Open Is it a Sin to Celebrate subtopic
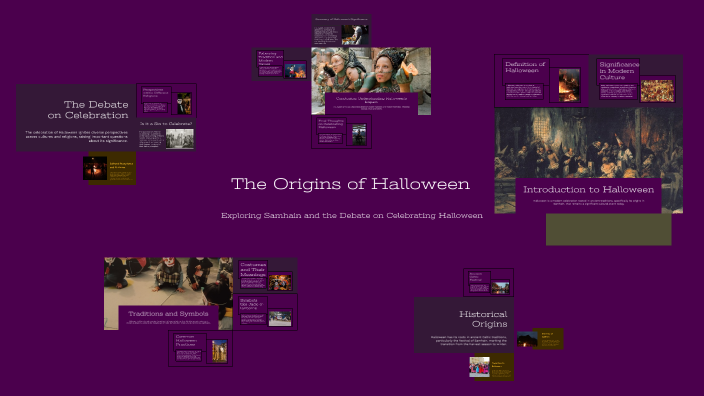This screenshot has width=704, height=396. pyautogui.click(x=166, y=134)
